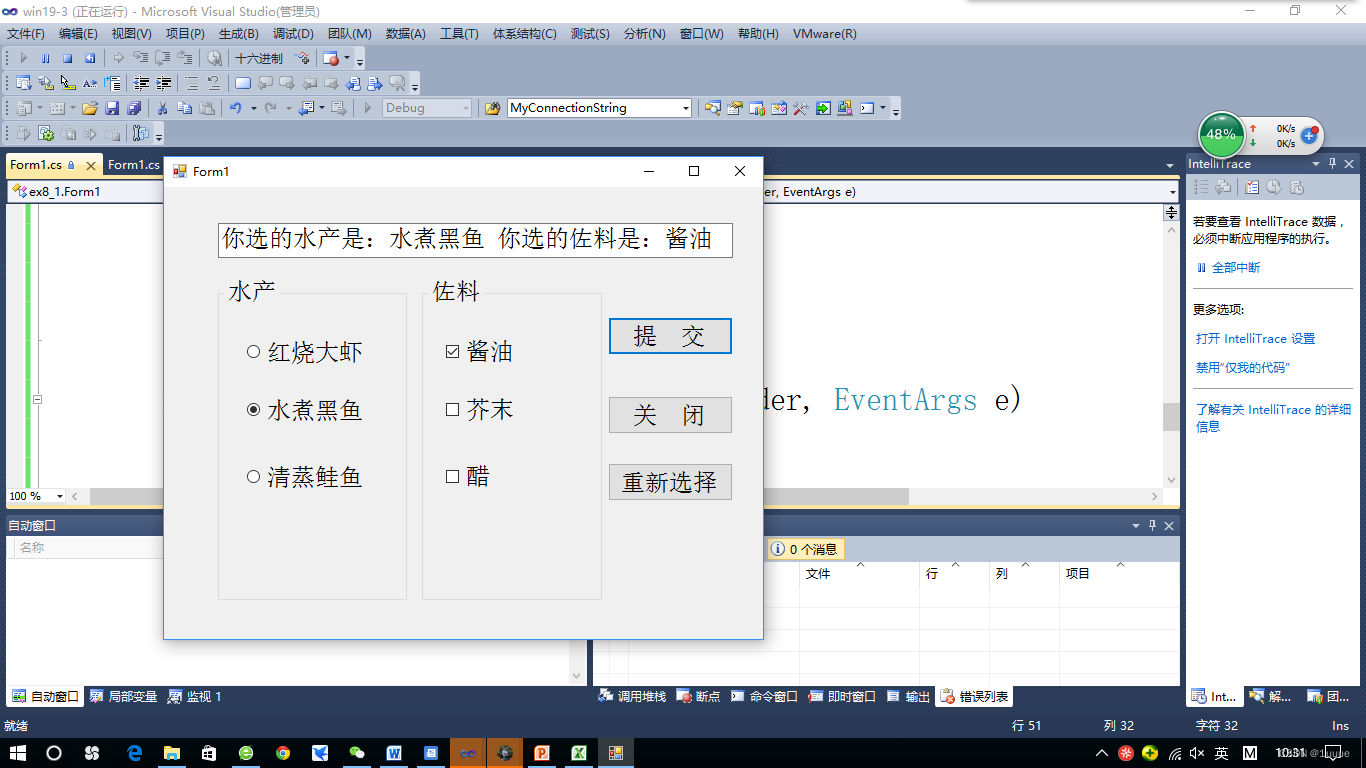Click the 关闭 button in Form1

tap(670, 415)
